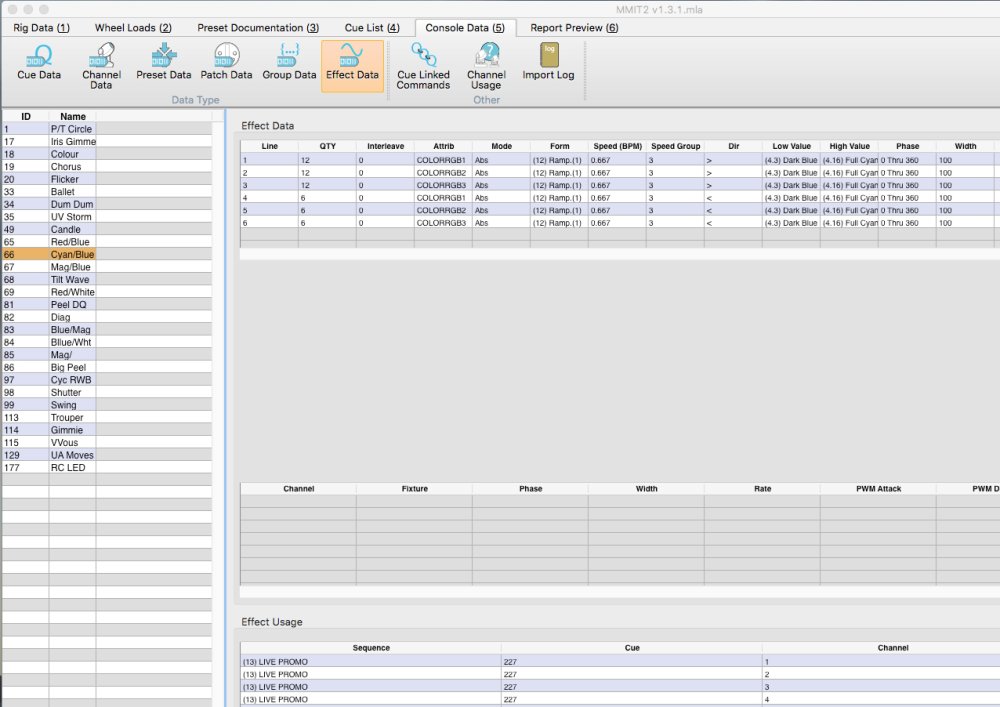Go to the Preset Documentation tab

point(257,28)
